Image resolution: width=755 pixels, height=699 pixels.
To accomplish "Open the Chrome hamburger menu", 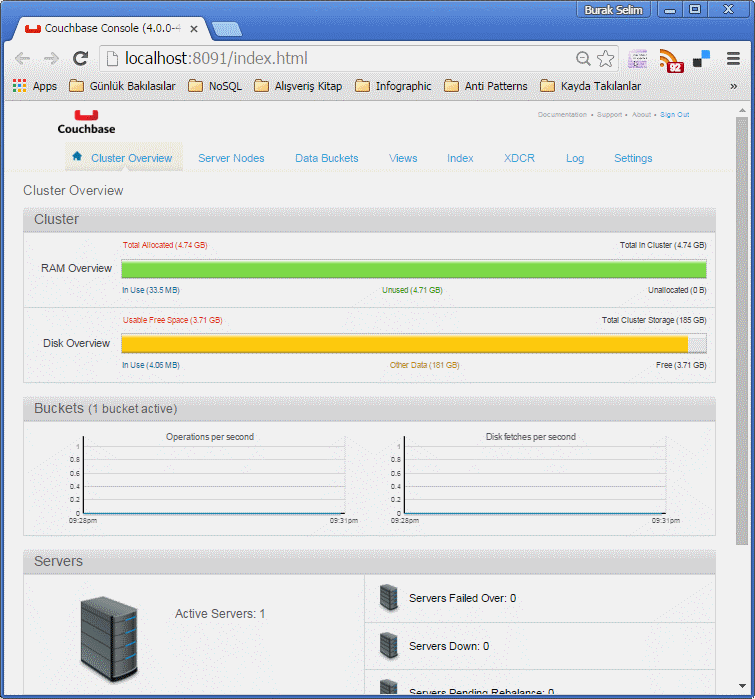I will [x=733, y=59].
